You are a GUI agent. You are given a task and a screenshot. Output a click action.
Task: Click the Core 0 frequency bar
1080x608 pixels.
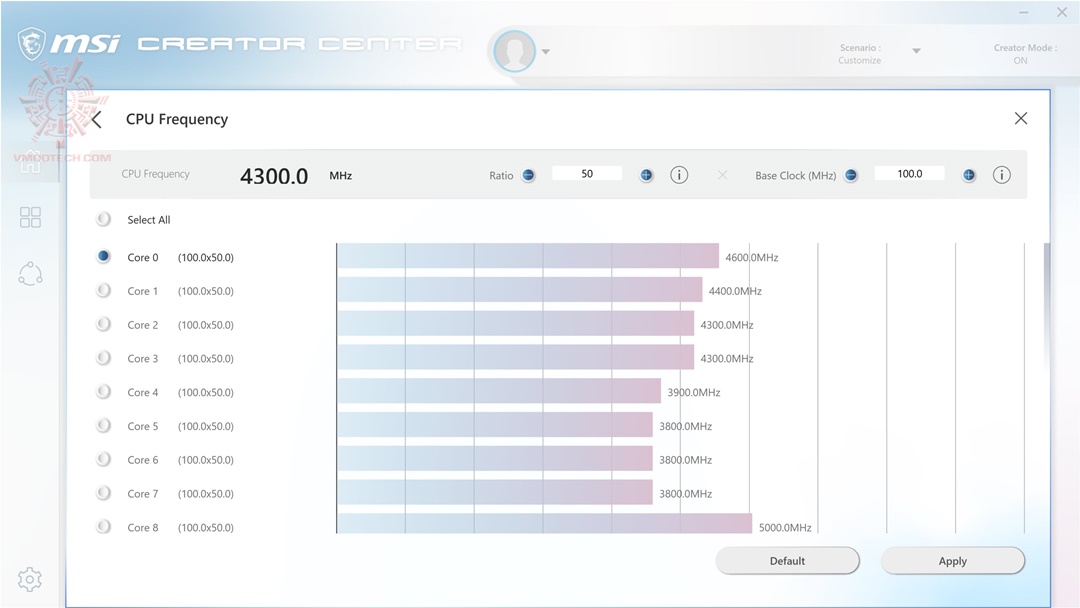[x=528, y=256]
